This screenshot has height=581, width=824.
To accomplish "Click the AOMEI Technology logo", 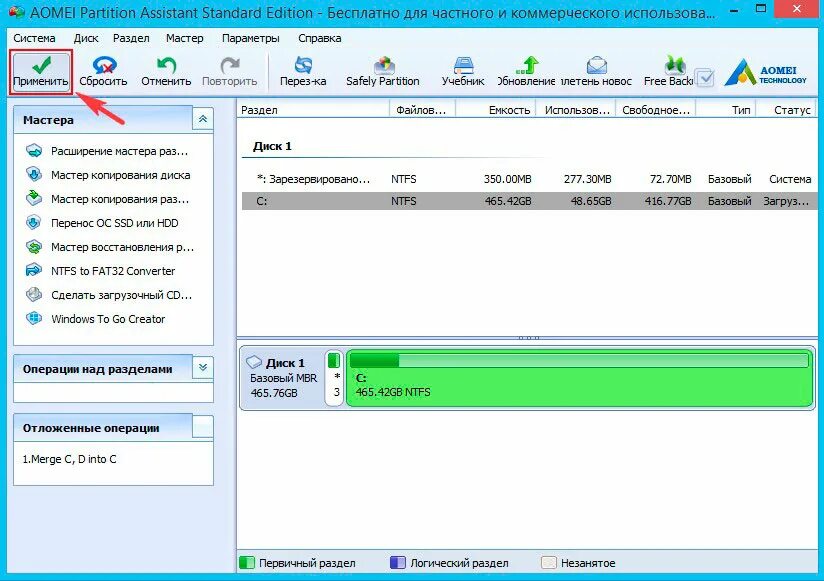I will (765, 72).
